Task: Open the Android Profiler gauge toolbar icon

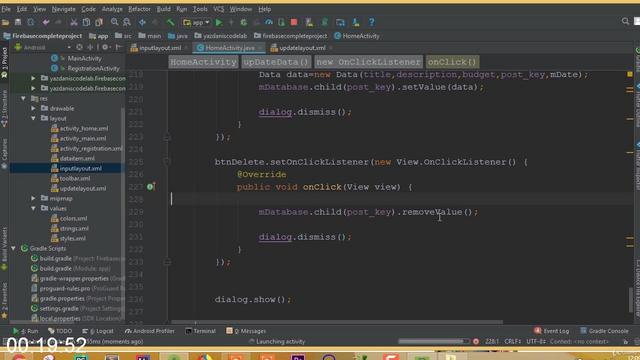Action: coord(269,22)
